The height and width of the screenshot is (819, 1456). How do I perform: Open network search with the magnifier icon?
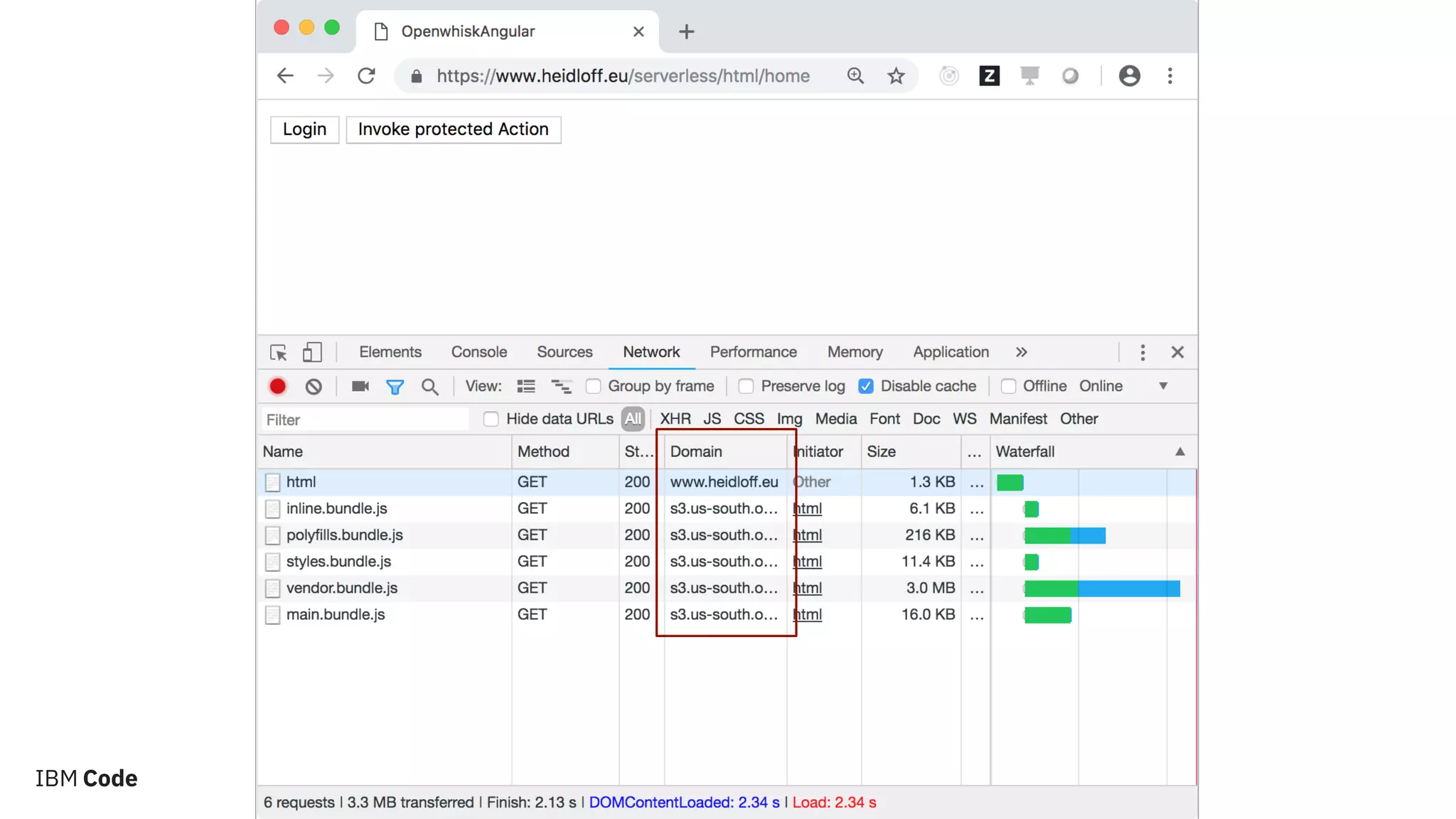point(429,386)
